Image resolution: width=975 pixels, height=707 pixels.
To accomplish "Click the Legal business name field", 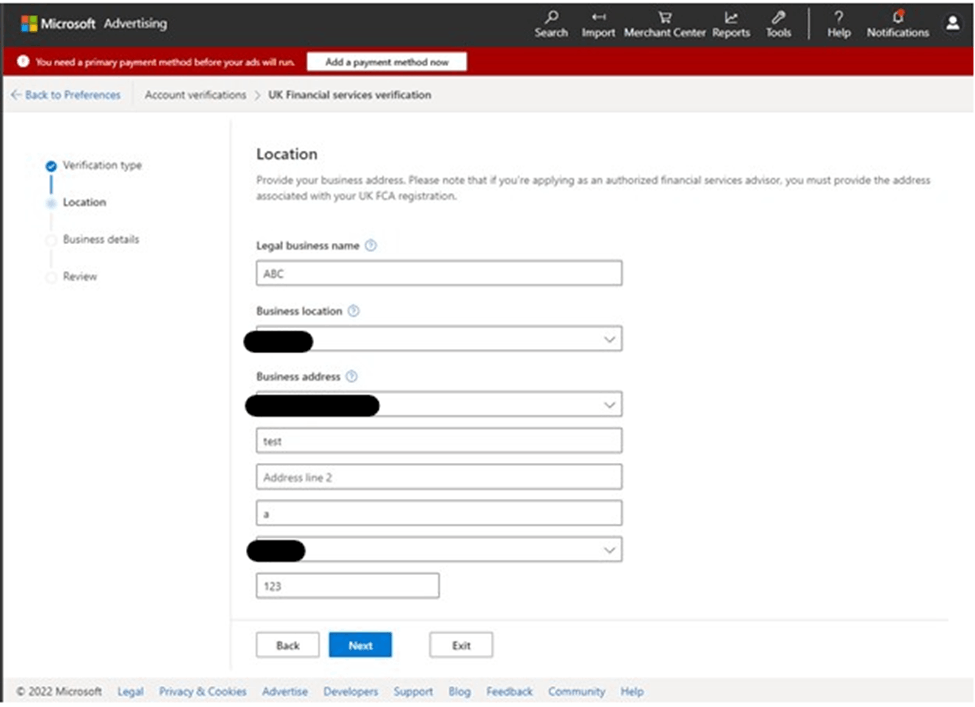I will click(438, 274).
